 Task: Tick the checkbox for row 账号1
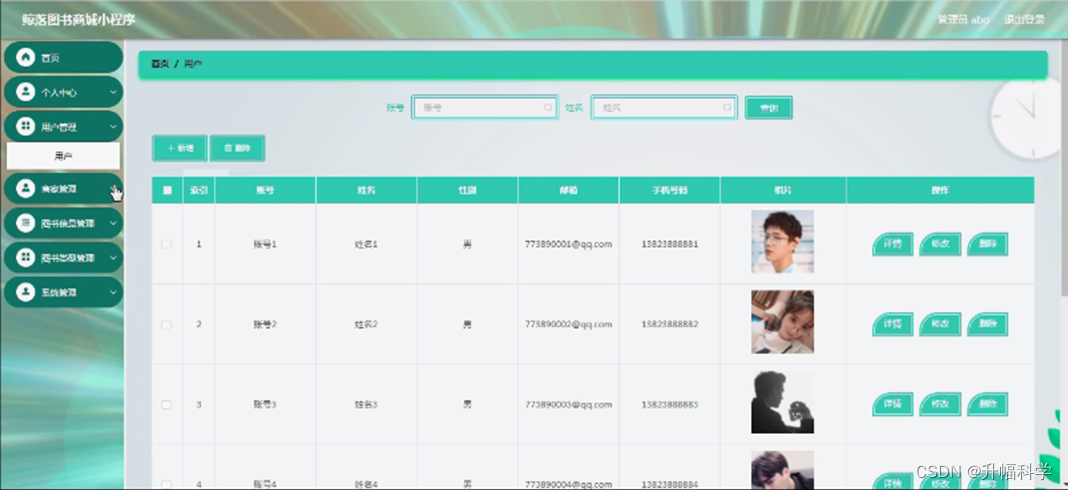coord(166,244)
